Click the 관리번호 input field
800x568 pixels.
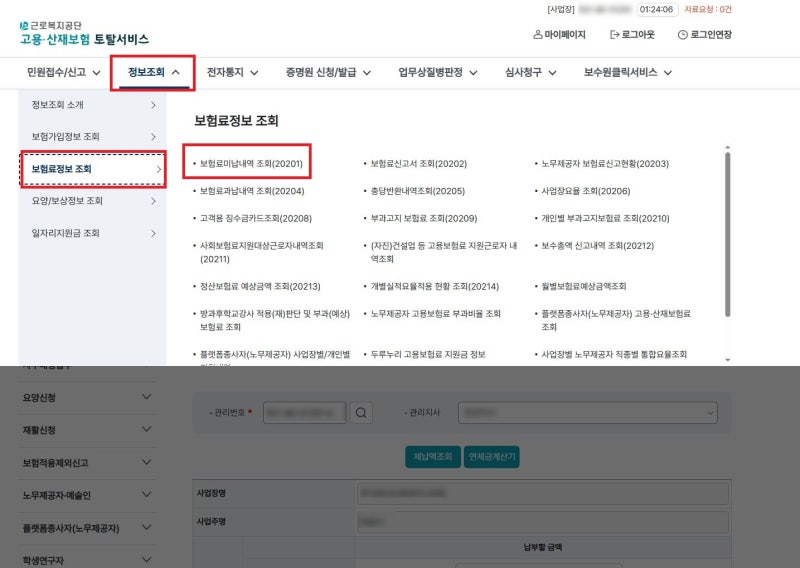305,412
